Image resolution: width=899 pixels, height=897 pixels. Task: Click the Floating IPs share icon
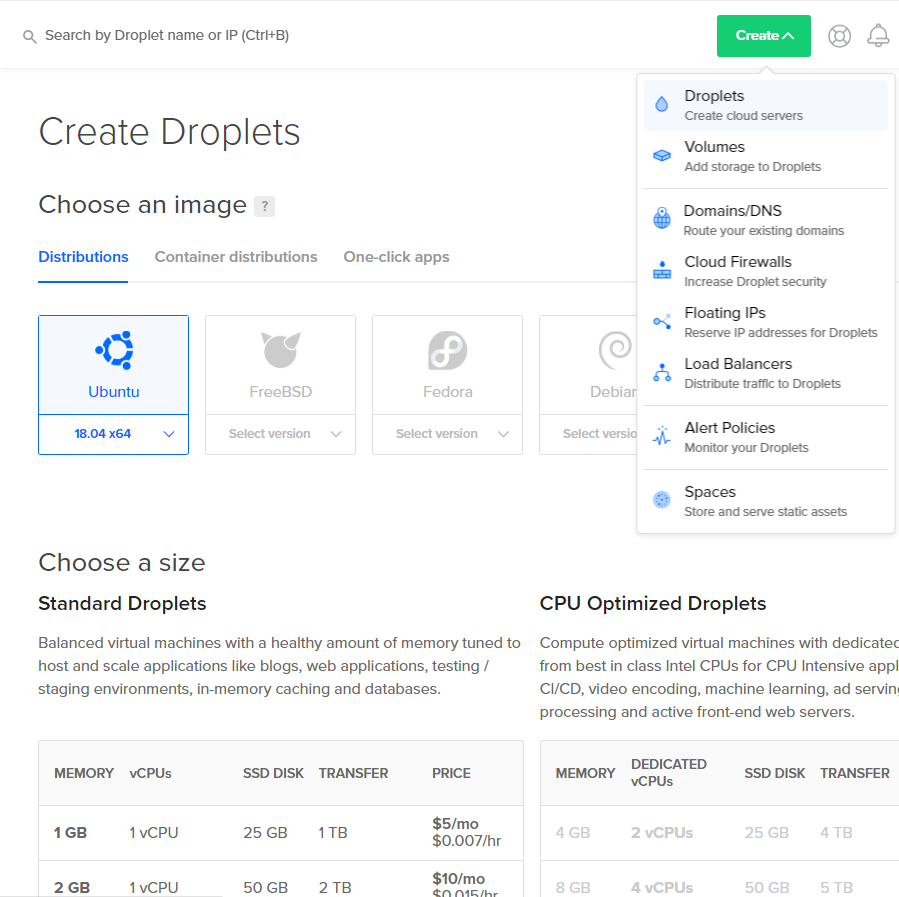(662, 322)
